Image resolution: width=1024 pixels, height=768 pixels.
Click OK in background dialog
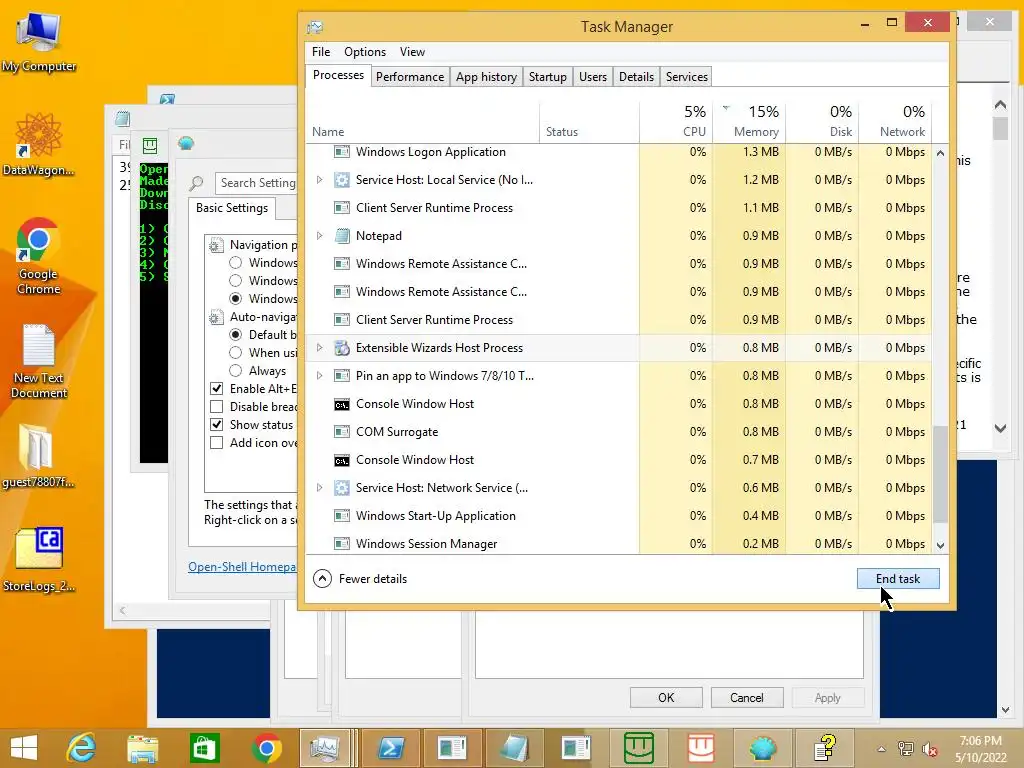tap(666, 697)
